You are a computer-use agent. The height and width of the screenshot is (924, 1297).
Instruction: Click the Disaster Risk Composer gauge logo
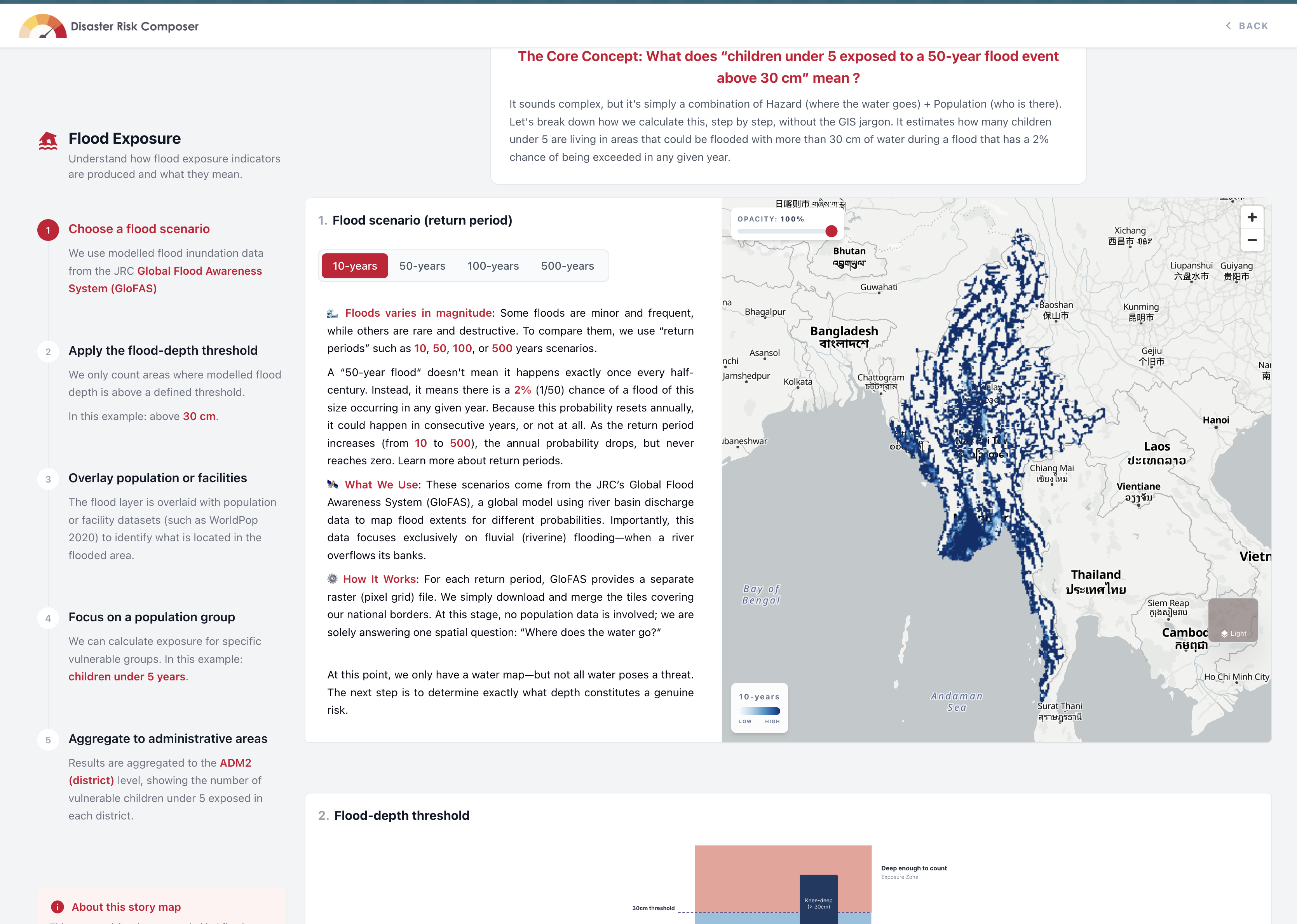[x=43, y=26]
